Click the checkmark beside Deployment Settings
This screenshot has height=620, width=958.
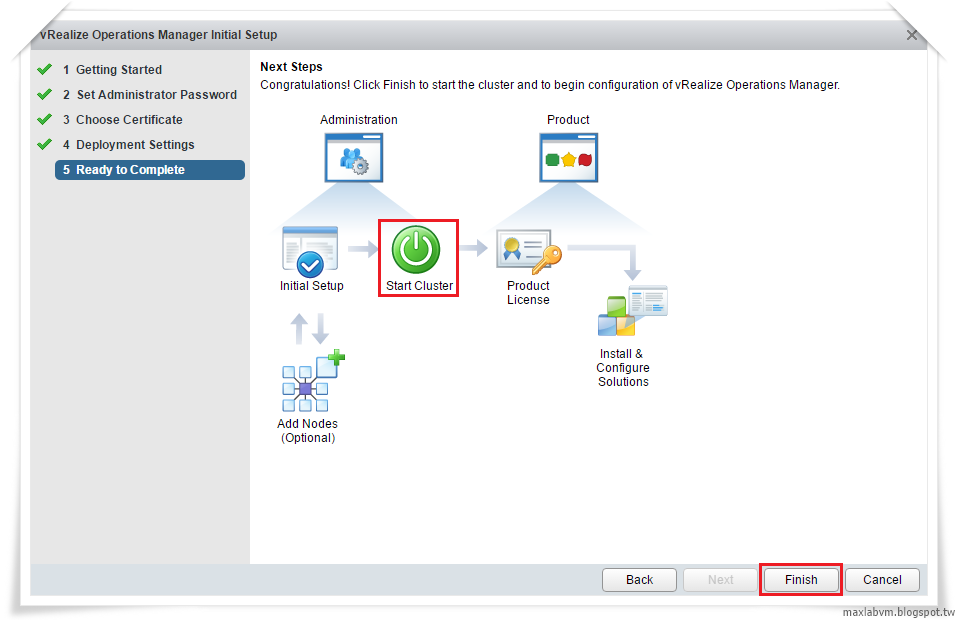point(44,144)
